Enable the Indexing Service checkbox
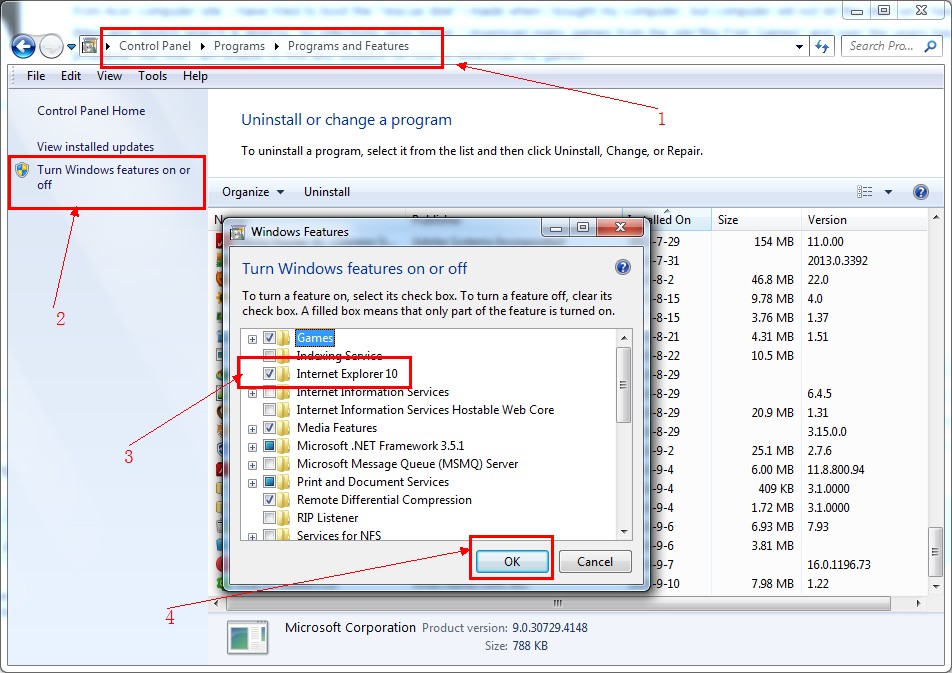 [270, 356]
